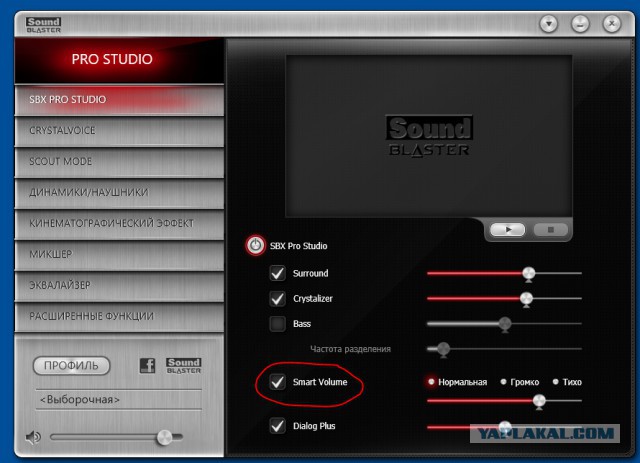Image resolution: width=640 pixels, height=463 pixels.
Task: Click the play button under preview
Action: coord(507,229)
